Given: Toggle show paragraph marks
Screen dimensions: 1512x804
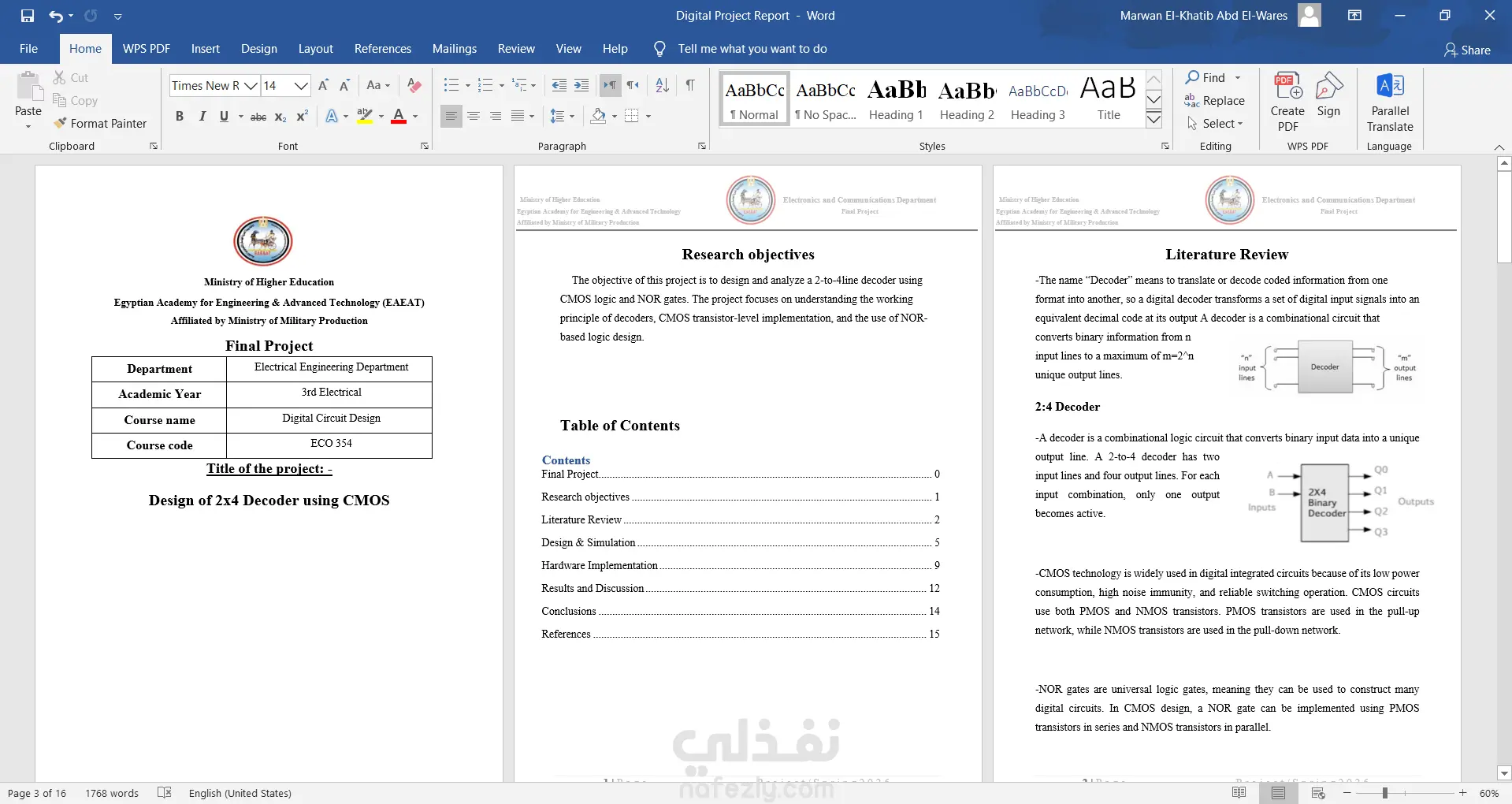Looking at the screenshot, I should point(690,85).
